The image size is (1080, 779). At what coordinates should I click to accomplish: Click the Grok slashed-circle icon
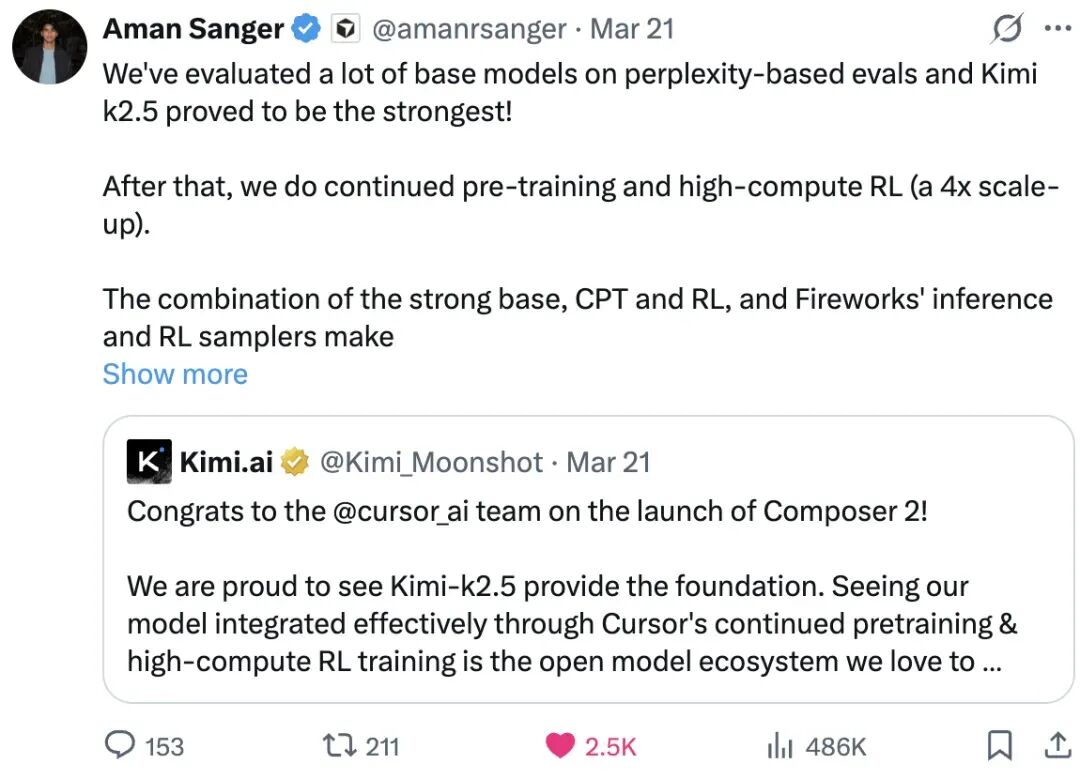1006,30
